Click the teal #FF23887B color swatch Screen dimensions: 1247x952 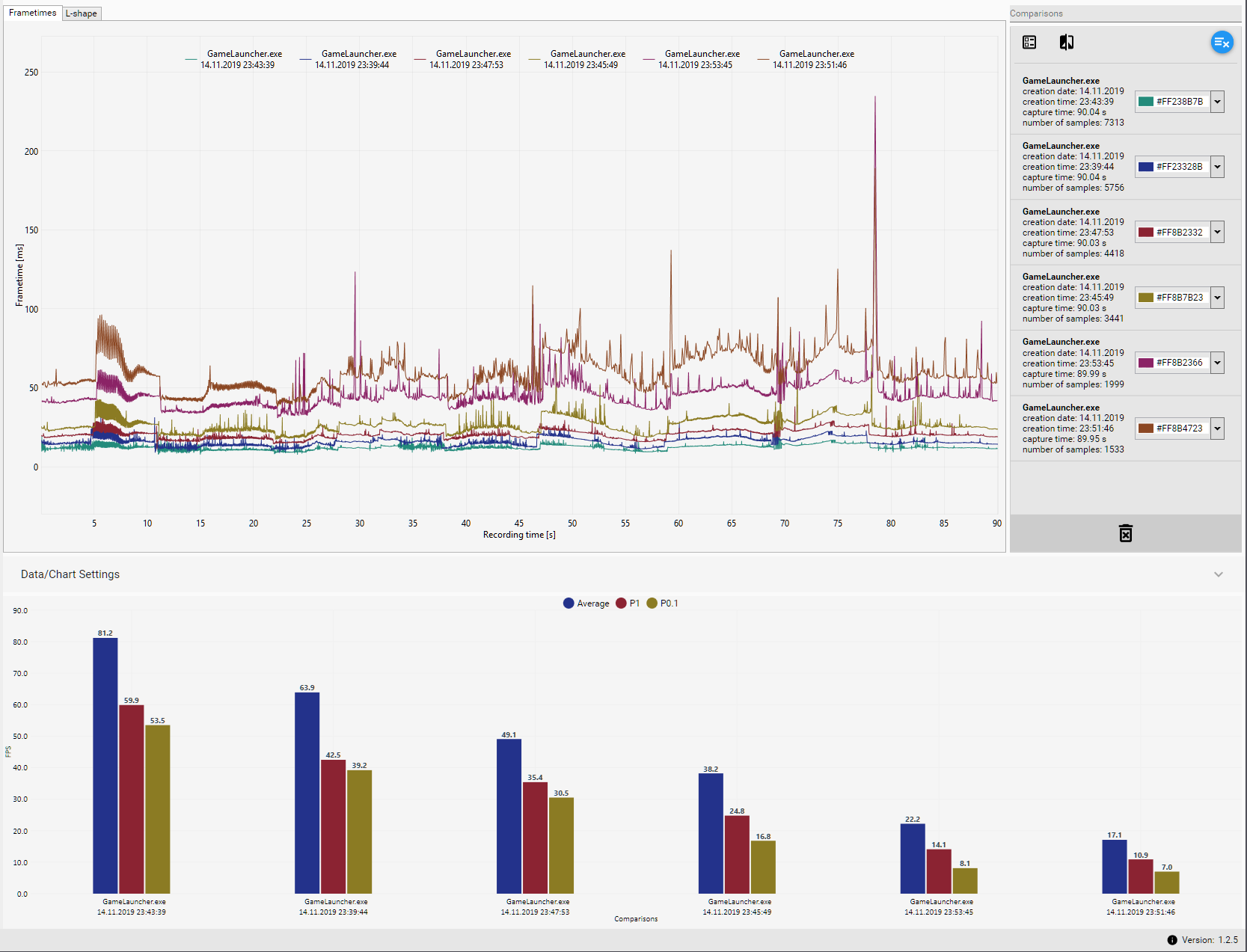[x=1145, y=102]
